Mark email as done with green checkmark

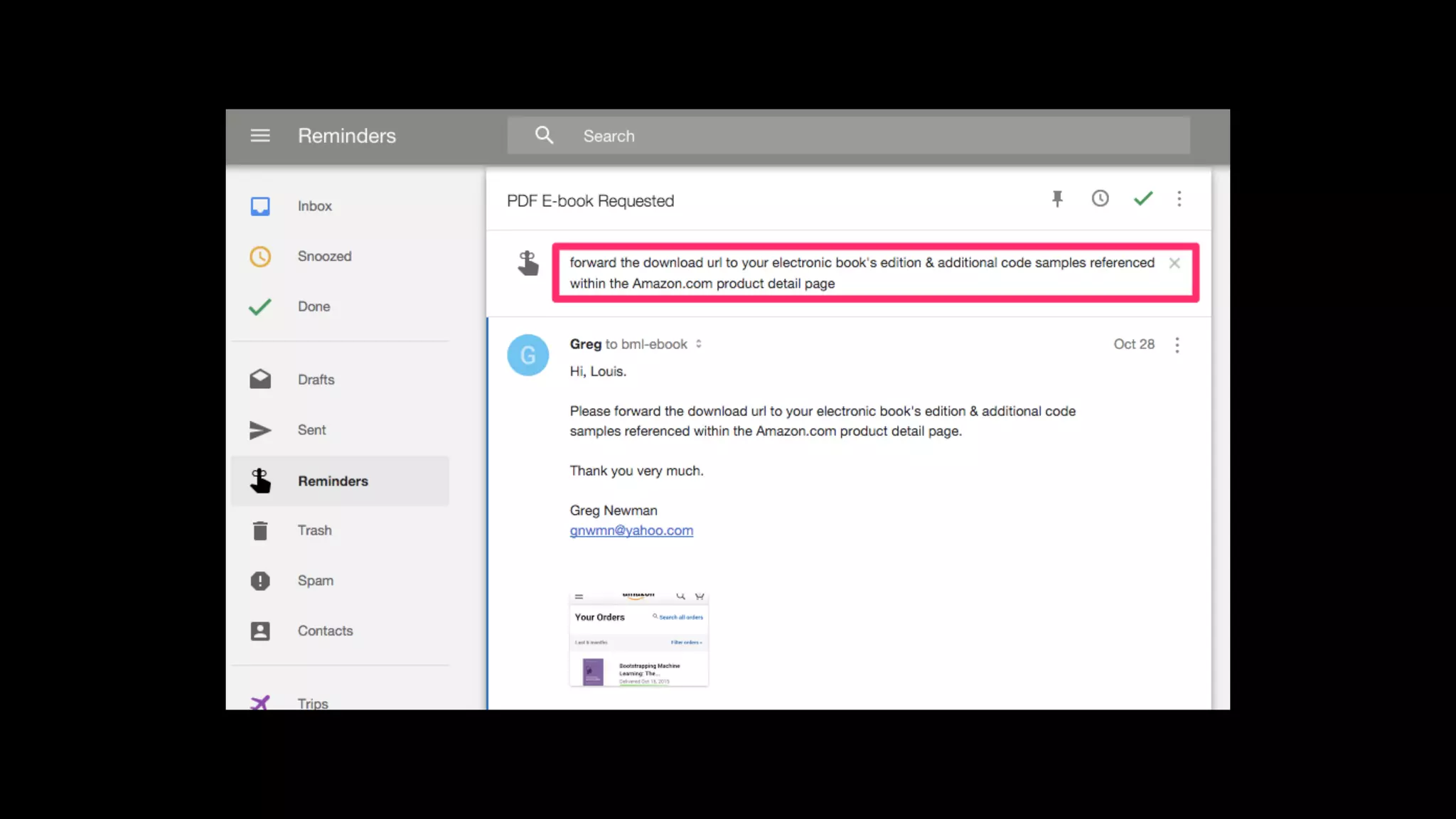(x=1143, y=199)
